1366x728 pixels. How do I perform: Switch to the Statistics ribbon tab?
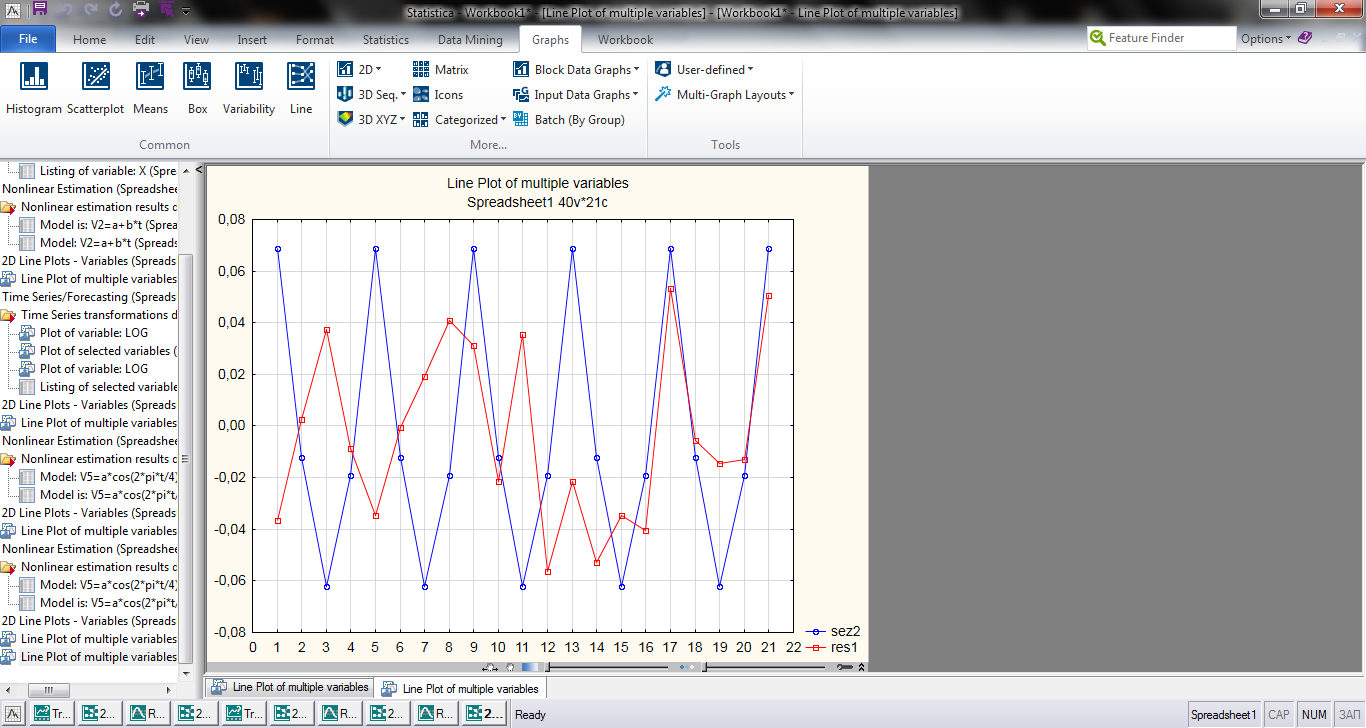(x=385, y=40)
